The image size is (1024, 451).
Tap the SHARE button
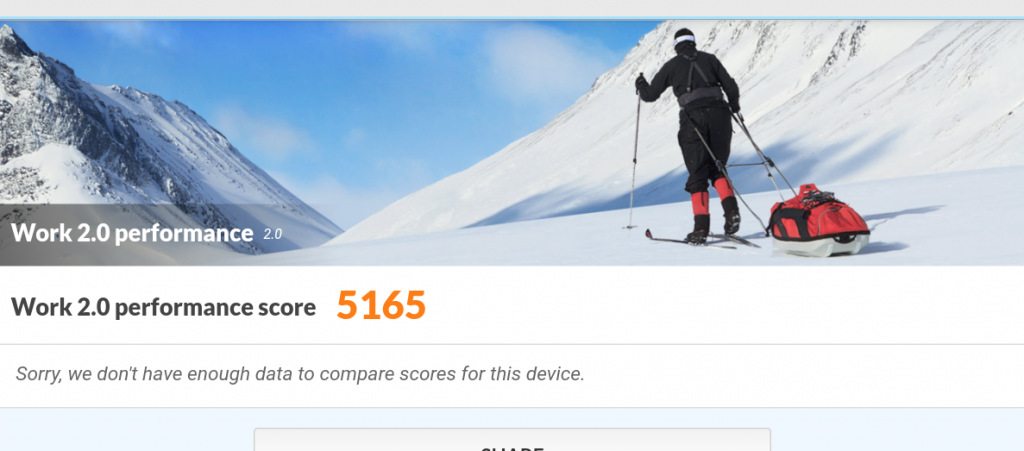click(512, 440)
